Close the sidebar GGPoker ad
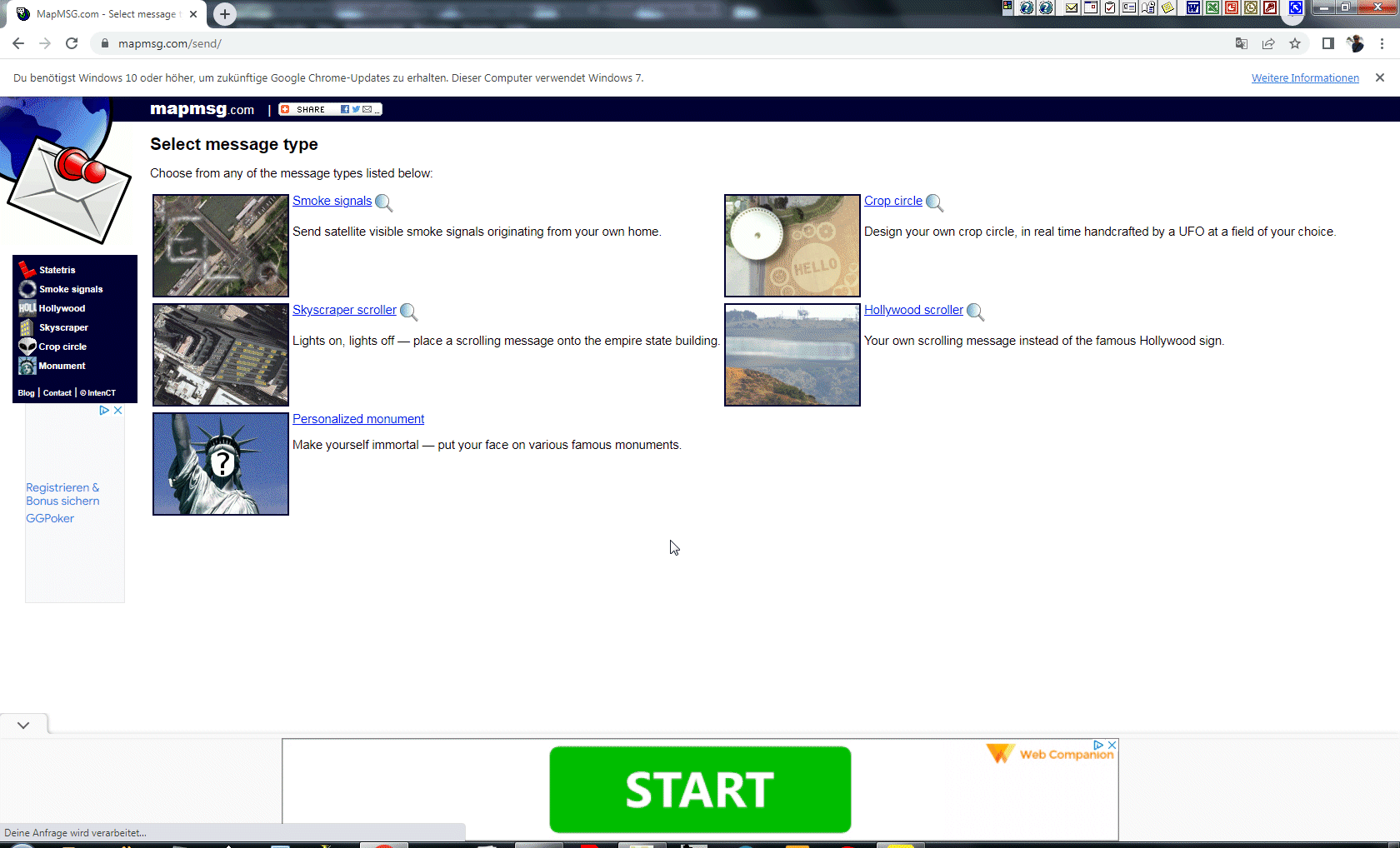Screen dimensions: 1400x848 click(x=117, y=410)
